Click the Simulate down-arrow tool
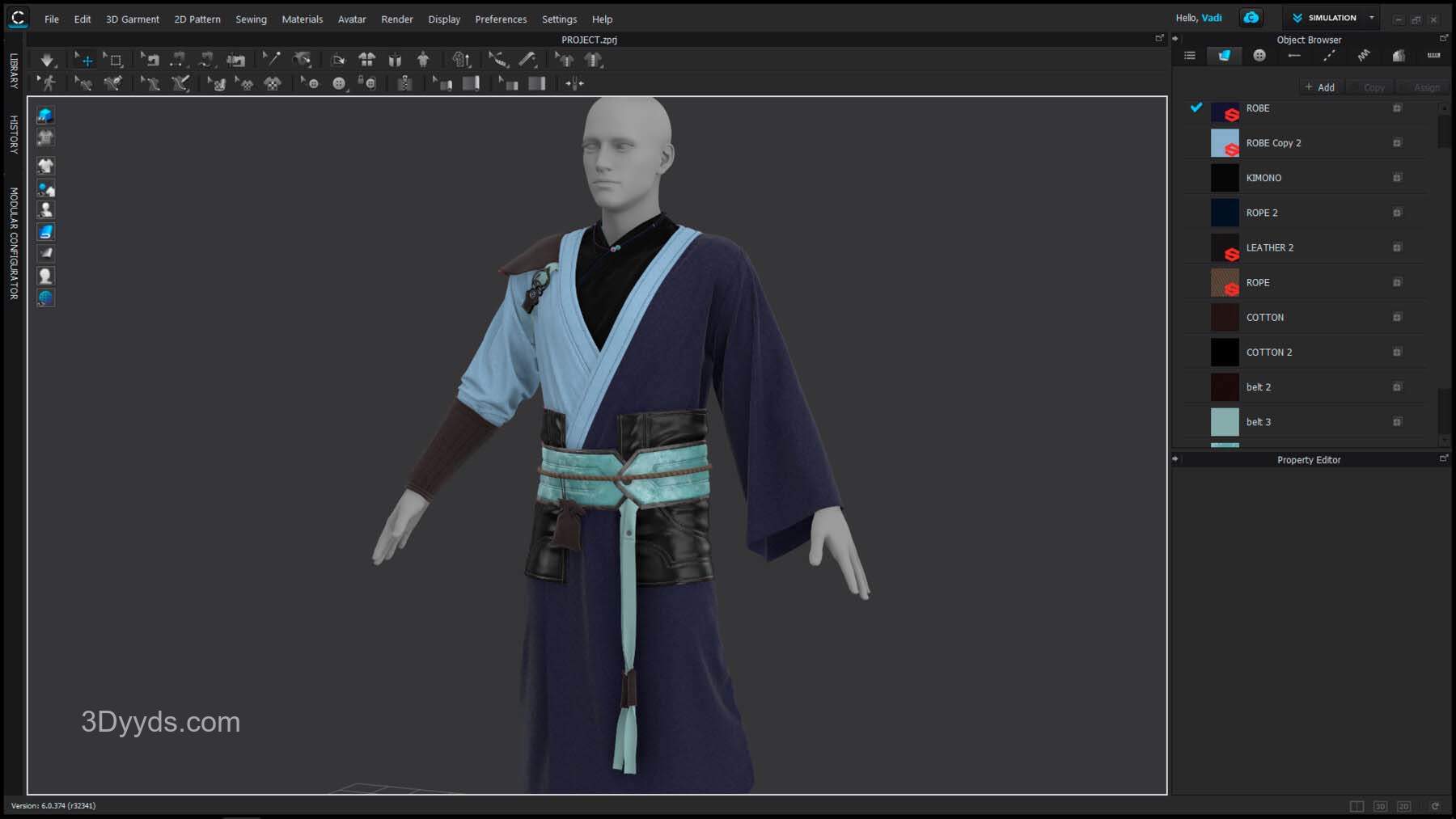1456x819 pixels. click(x=47, y=60)
